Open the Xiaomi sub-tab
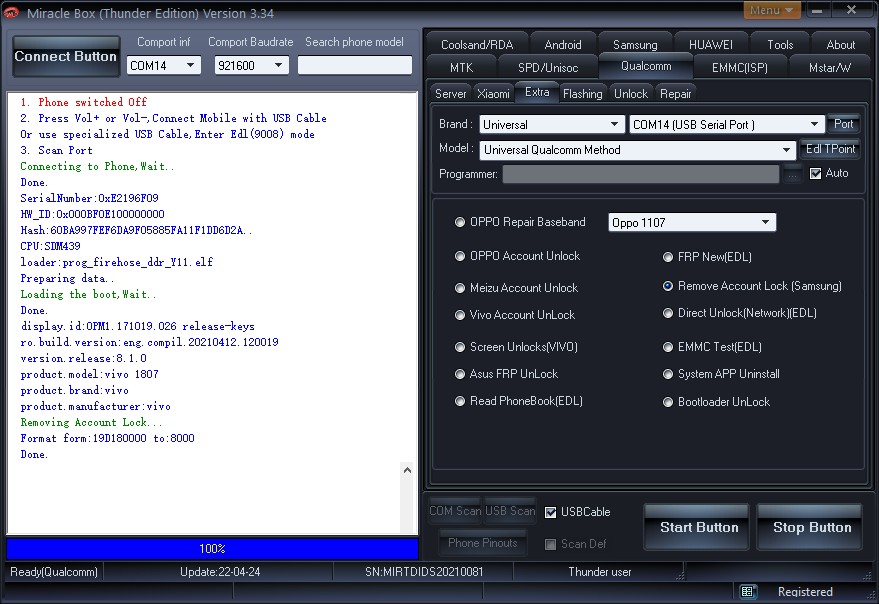 coord(493,94)
